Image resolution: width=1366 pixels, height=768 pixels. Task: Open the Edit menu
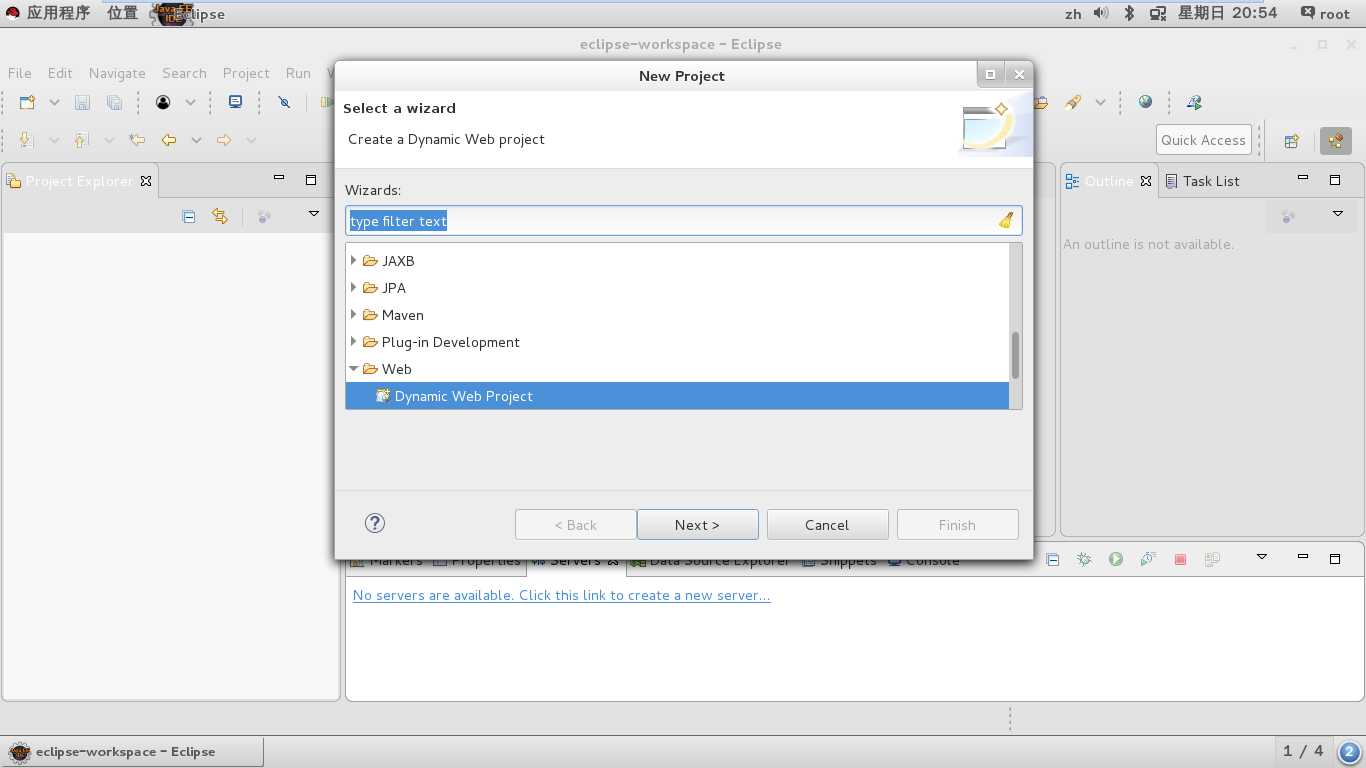click(x=60, y=73)
